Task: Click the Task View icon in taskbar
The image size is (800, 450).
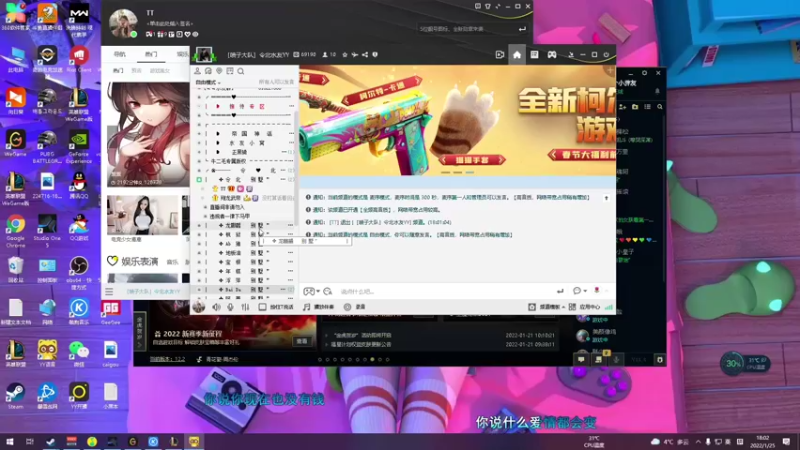Action: (30, 441)
